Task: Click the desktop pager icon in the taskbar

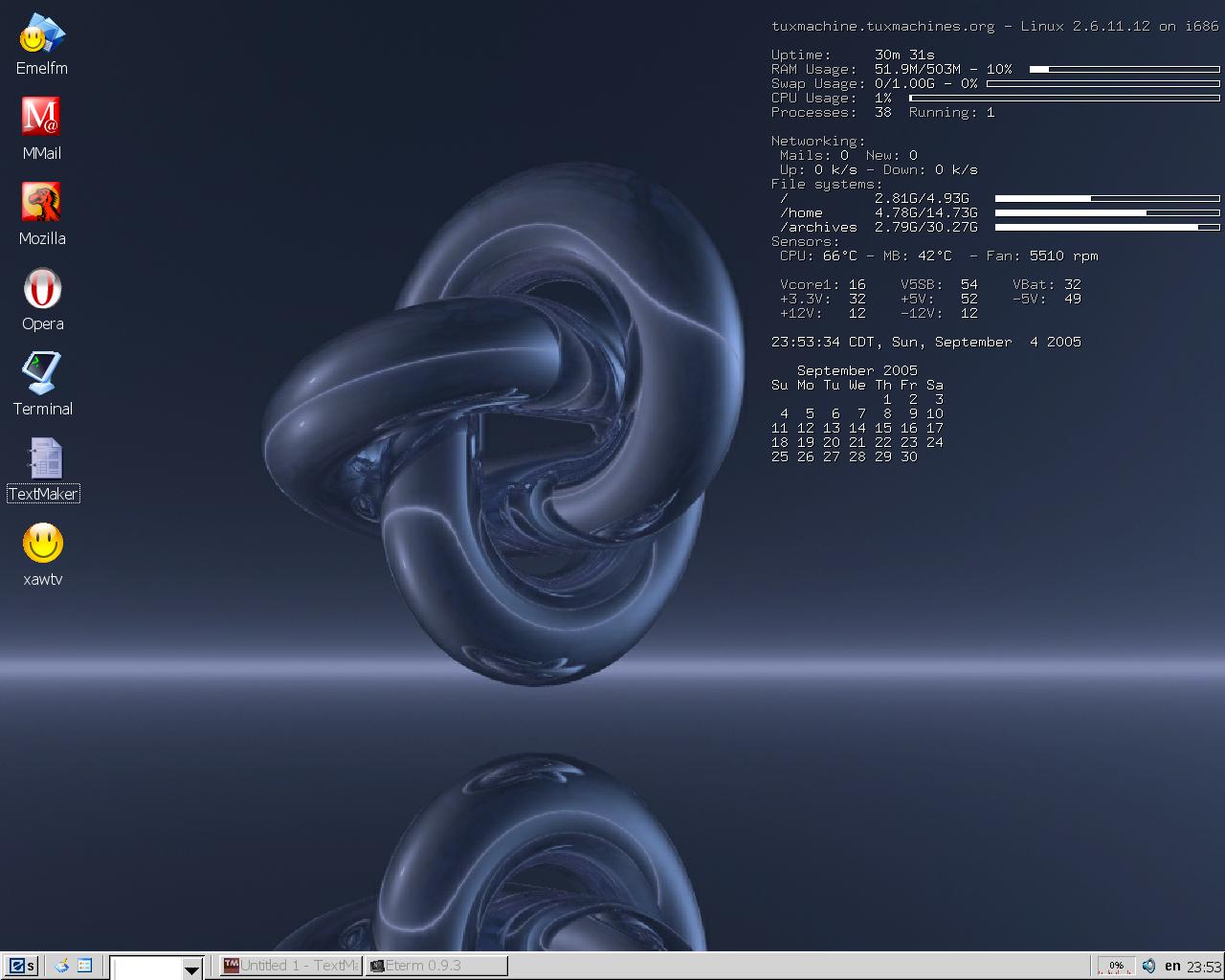Action: pyautogui.click(x=85, y=966)
